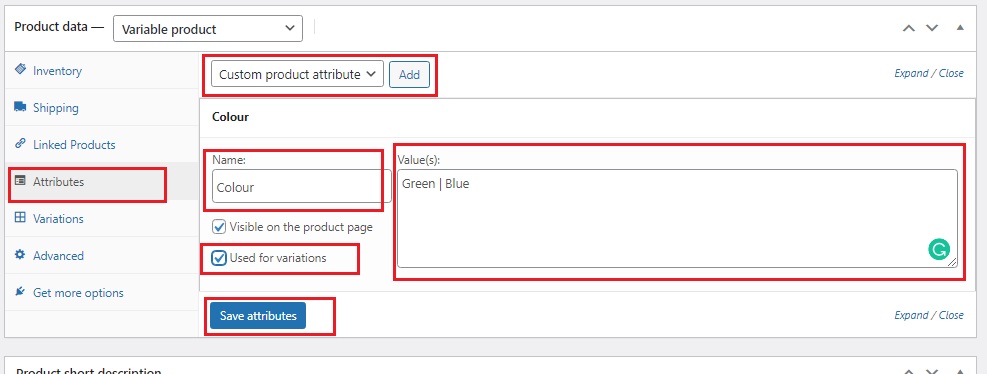
Task: Click the Attributes list icon
Action: pos(20,181)
